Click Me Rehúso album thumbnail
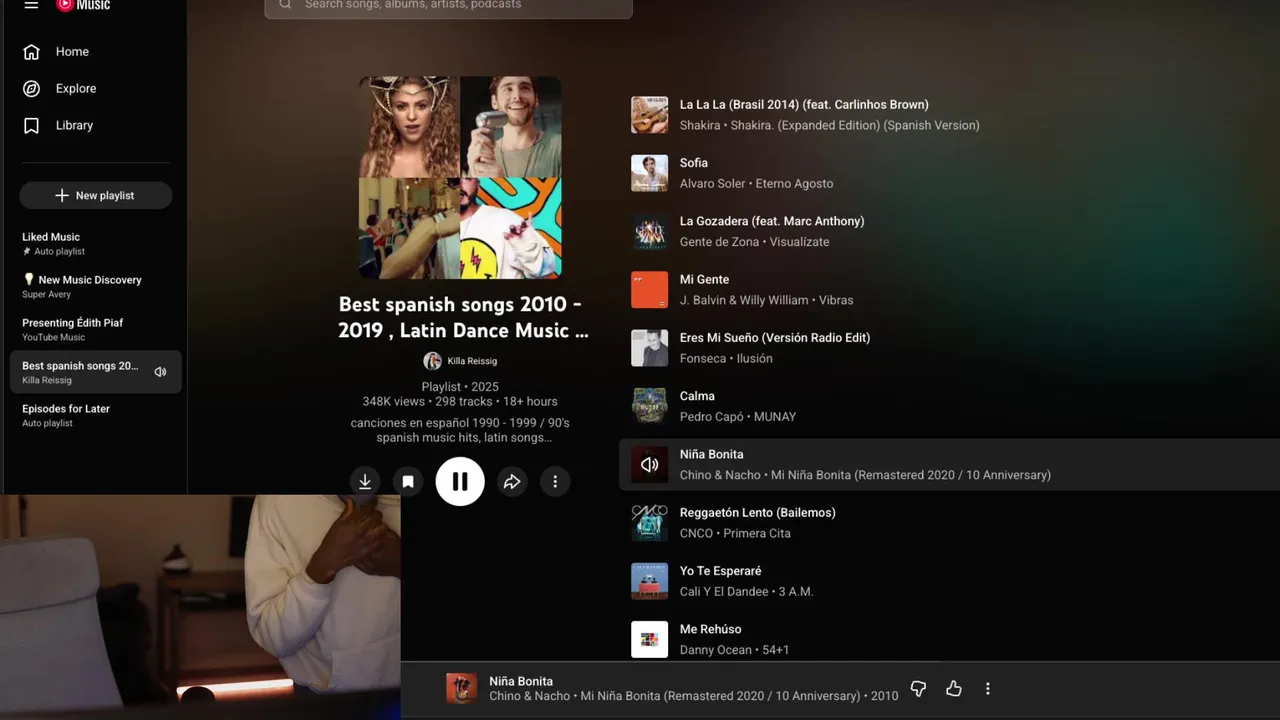 pos(649,640)
